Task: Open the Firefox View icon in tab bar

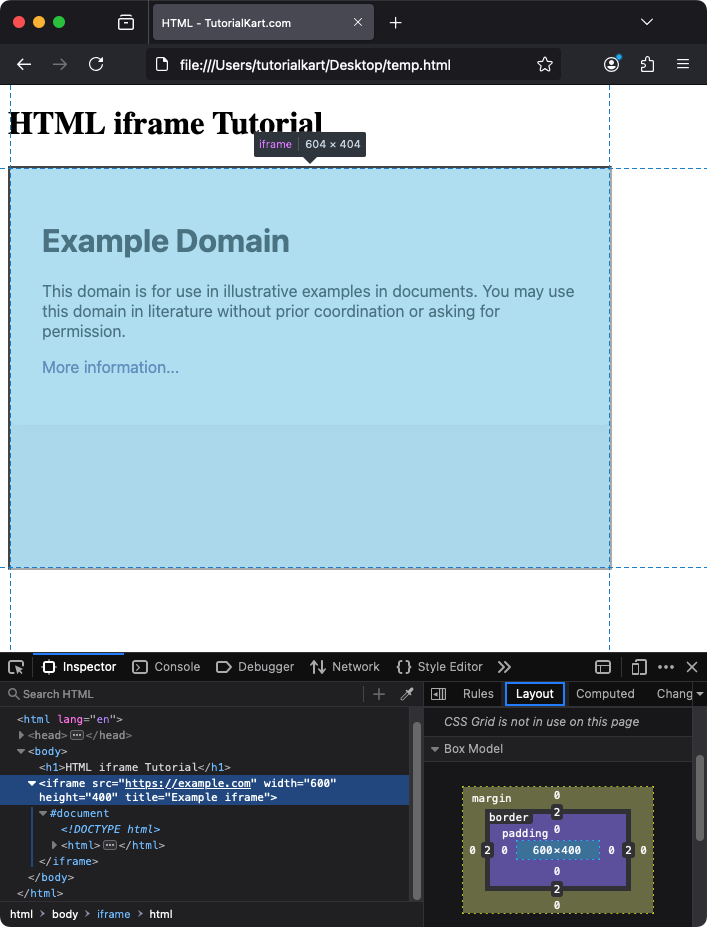Action: (x=126, y=22)
